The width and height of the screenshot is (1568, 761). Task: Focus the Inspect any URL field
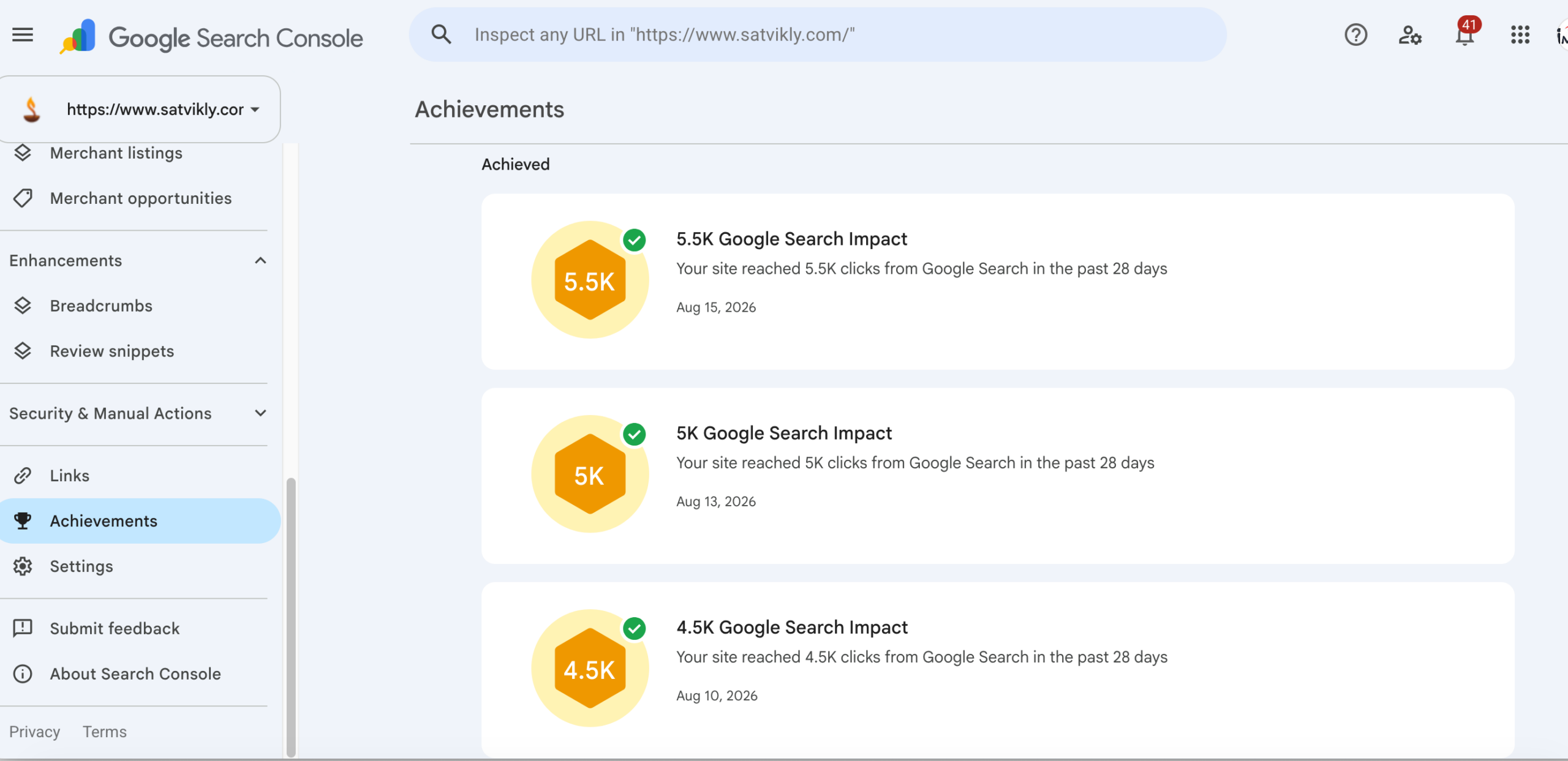(x=818, y=34)
